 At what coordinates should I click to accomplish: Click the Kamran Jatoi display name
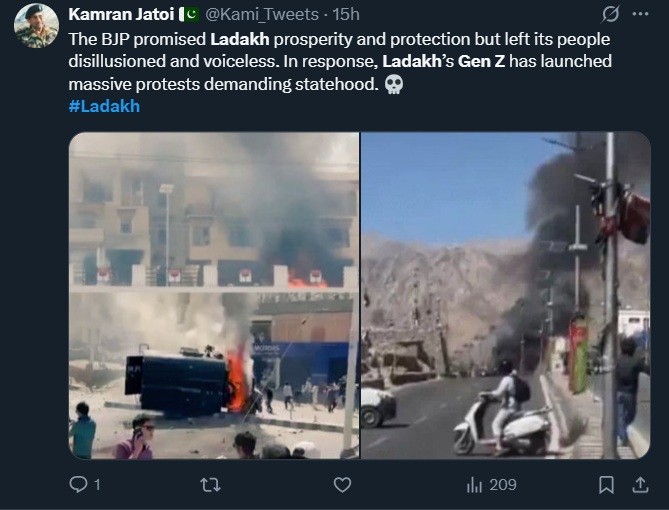point(121,15)
